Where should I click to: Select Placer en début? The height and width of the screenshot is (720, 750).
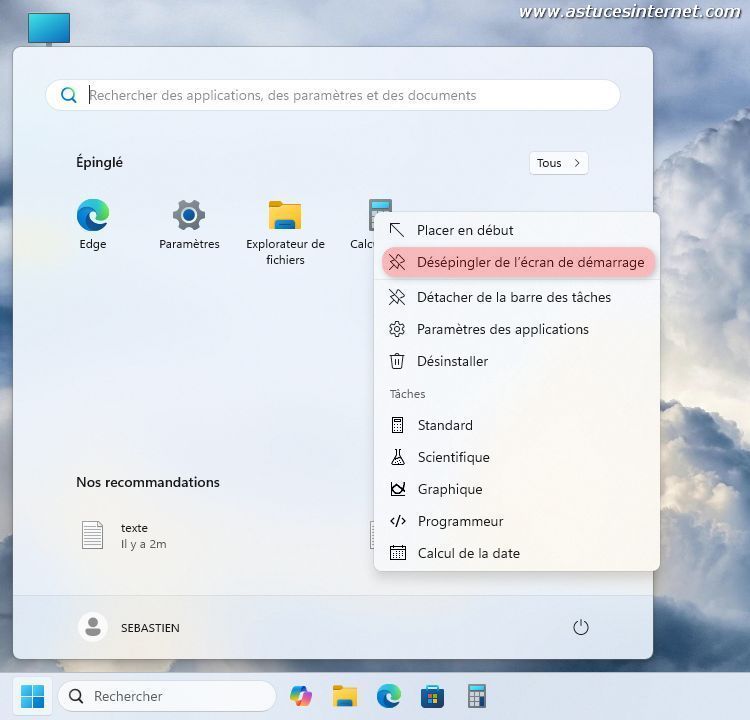pos(465,230)
